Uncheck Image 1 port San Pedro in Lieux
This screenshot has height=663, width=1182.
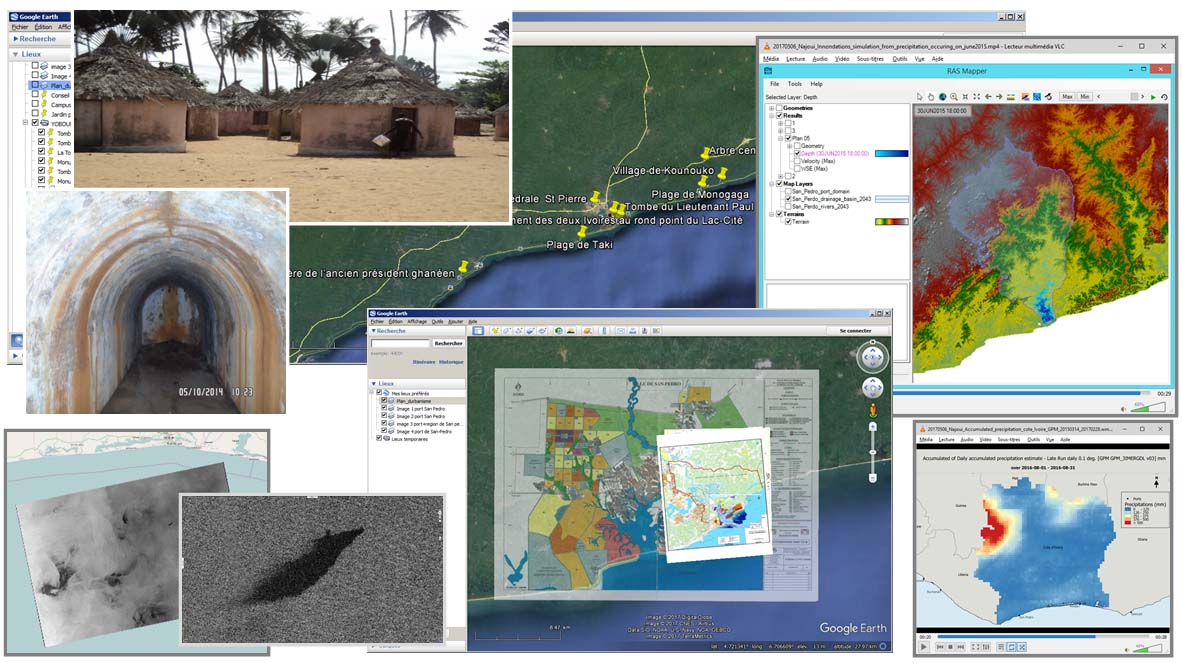click(x=384, y=408)
